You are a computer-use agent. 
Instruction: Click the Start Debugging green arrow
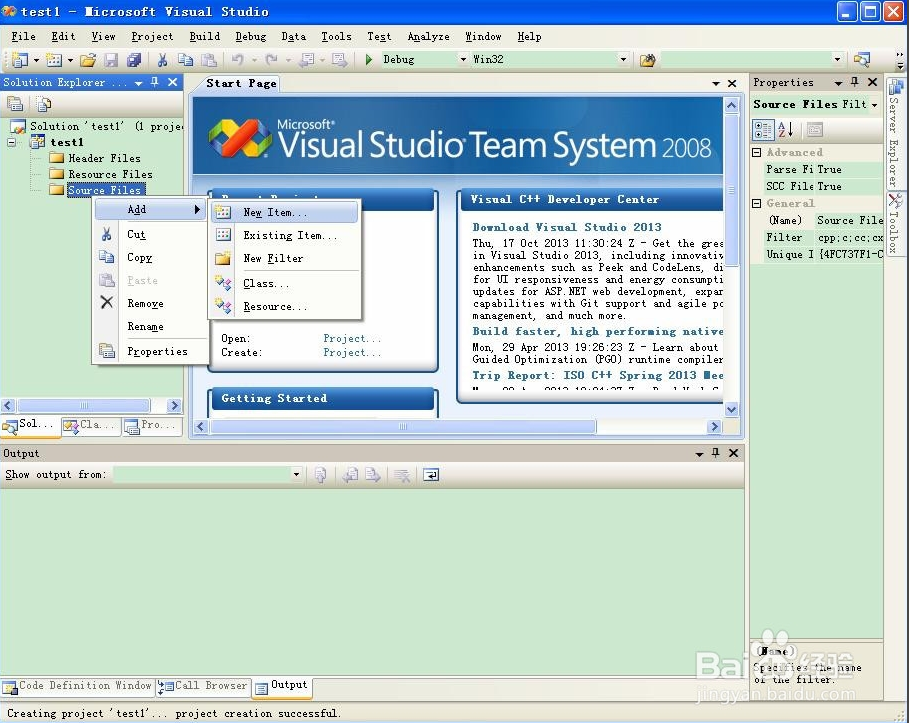[x=369, y=60]
